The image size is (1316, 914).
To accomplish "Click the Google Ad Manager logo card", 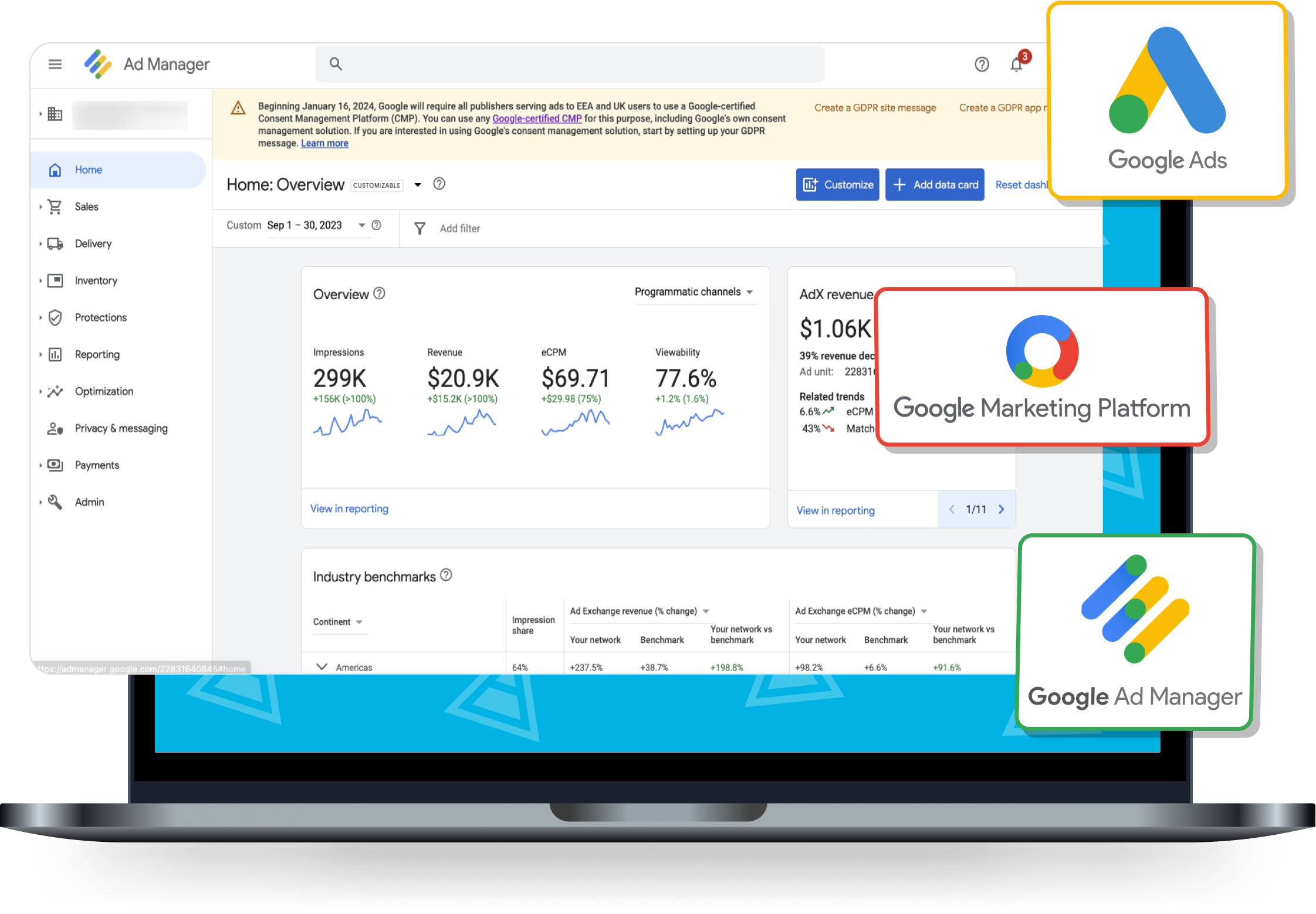I will pos(1135,632).
